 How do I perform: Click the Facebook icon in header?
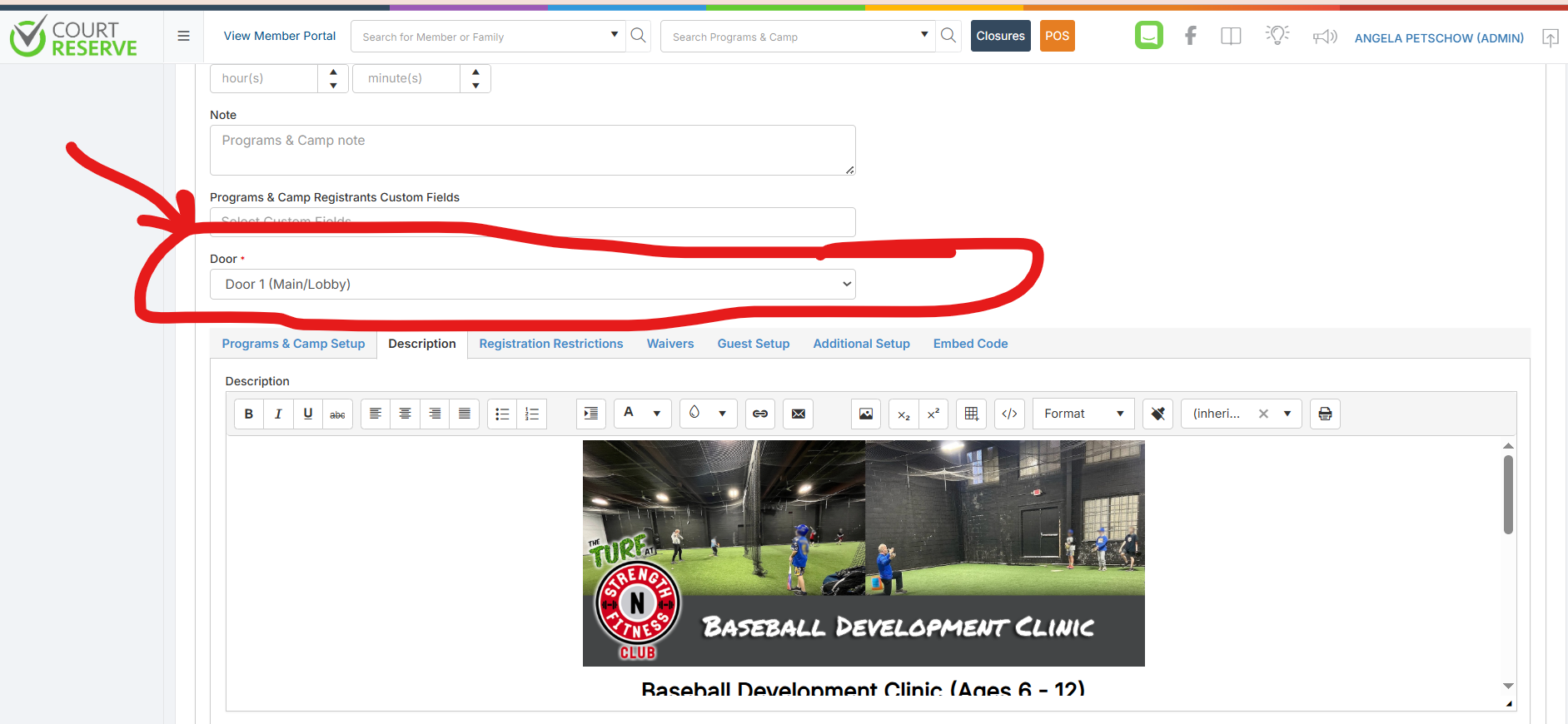point(1191,36)
